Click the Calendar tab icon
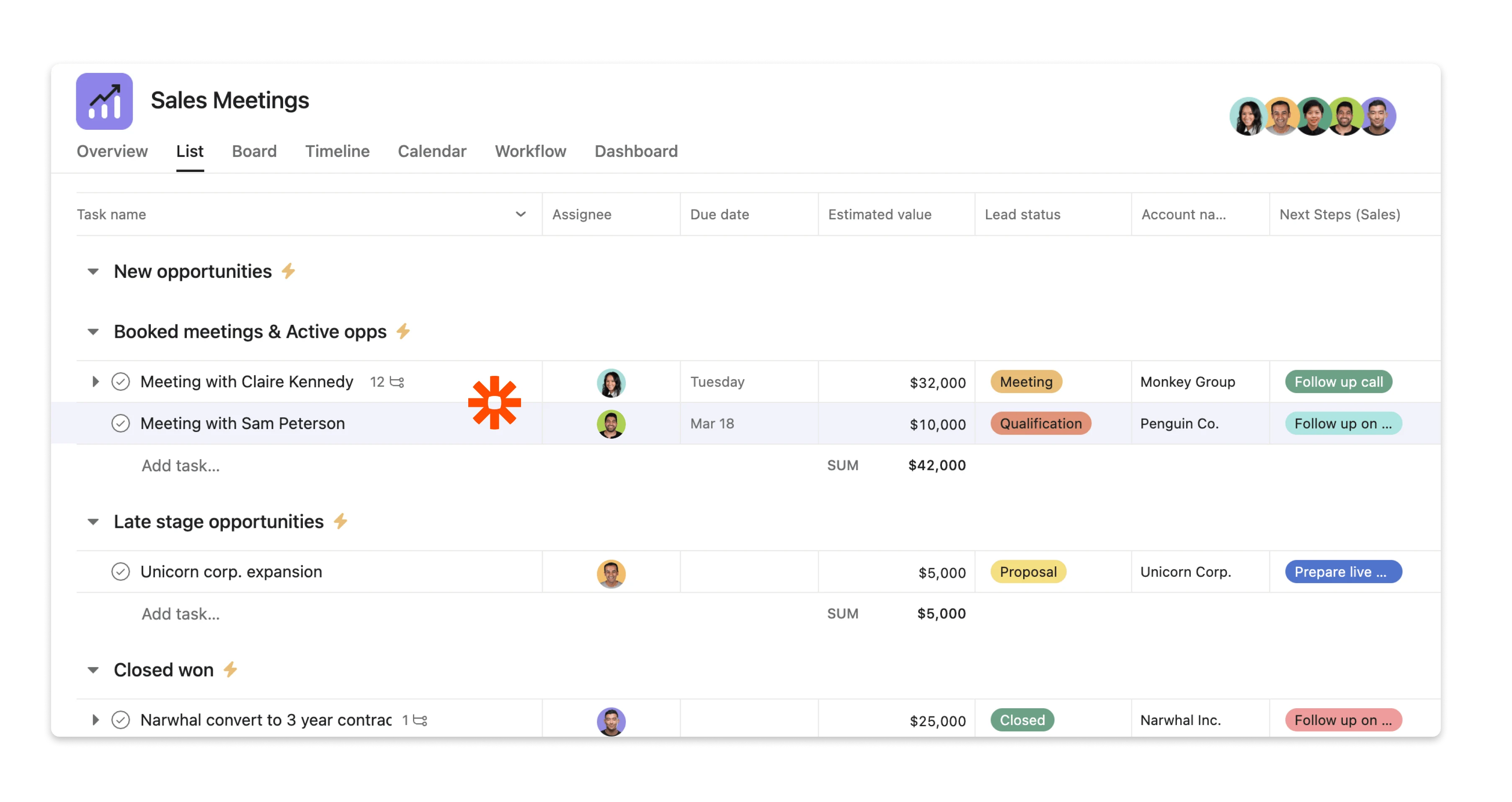Viewport: 1512px width, 802px height. (x=432, y=152)
